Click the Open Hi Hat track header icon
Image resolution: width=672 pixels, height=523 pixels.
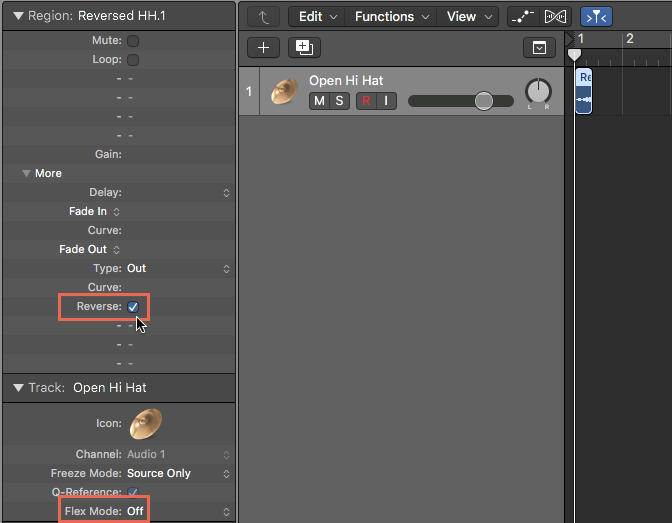[285, 91]
